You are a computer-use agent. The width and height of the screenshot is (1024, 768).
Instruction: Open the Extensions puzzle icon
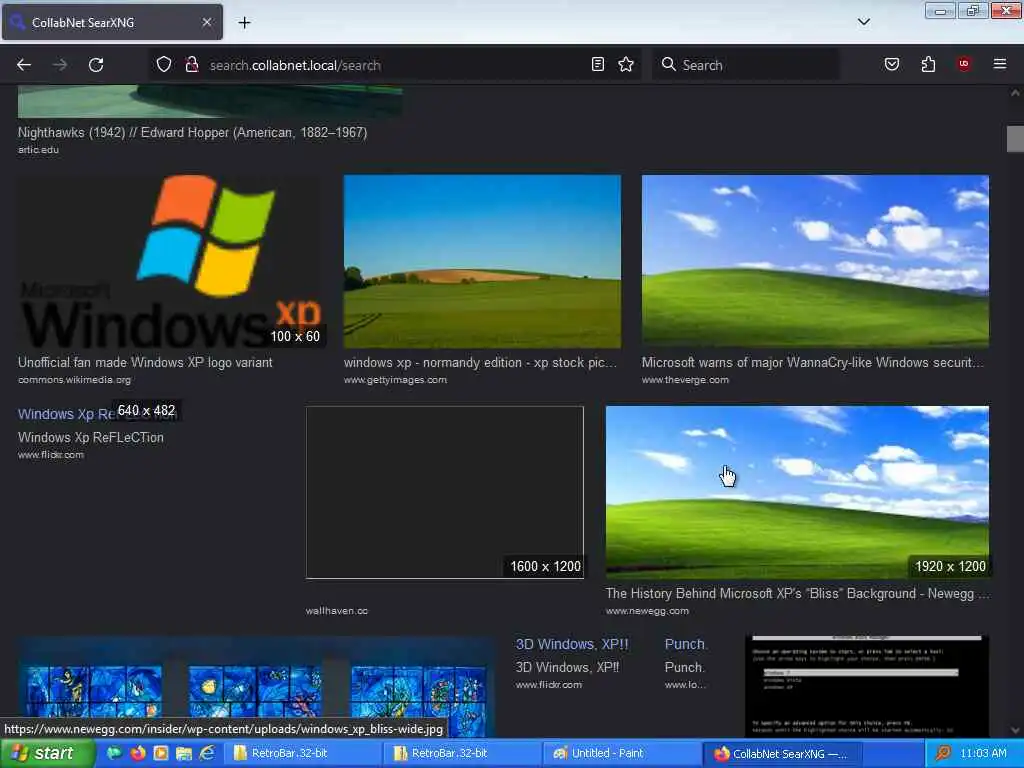(x=928, y=64)
